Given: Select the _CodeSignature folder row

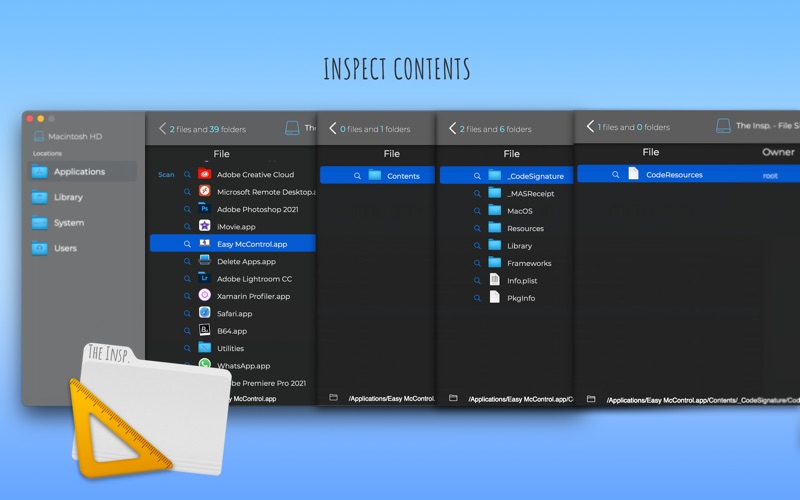Looking at the screenshot, I should click(x=506, y=176).
